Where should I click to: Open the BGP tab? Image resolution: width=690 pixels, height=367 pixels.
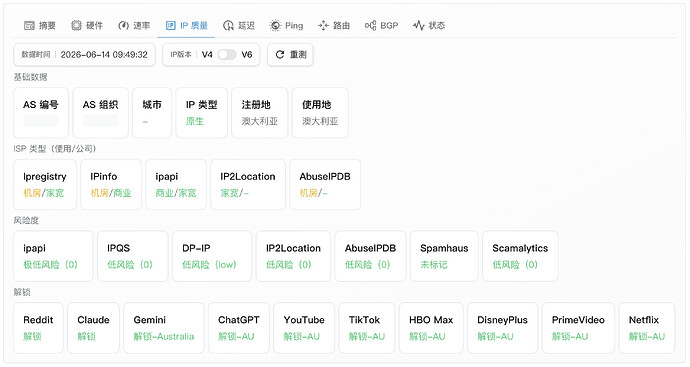382,26
